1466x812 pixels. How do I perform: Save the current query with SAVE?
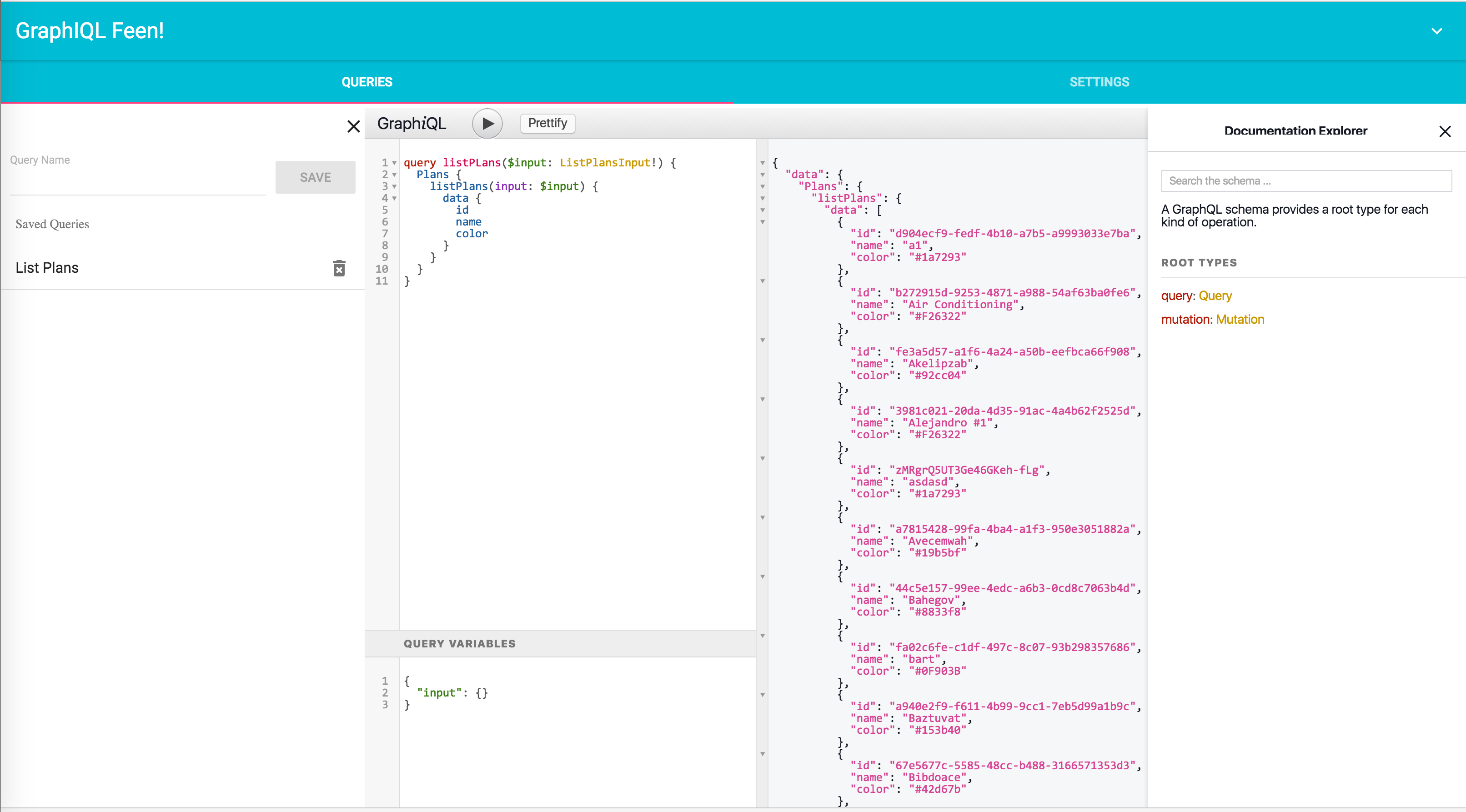(x=315, y=177)
